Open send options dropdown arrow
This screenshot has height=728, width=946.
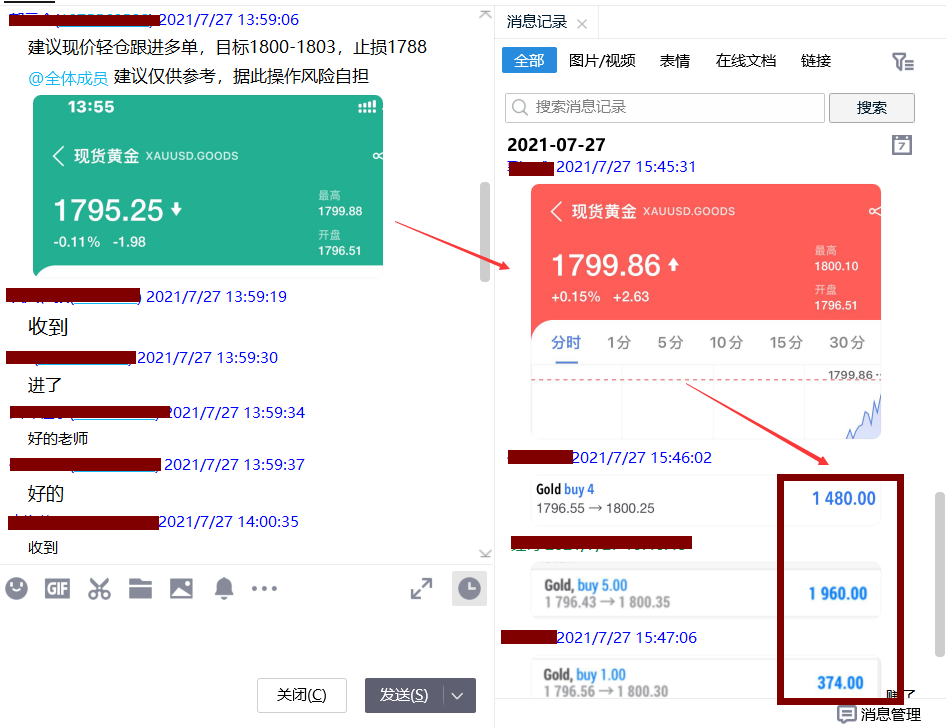click(458, 695)
